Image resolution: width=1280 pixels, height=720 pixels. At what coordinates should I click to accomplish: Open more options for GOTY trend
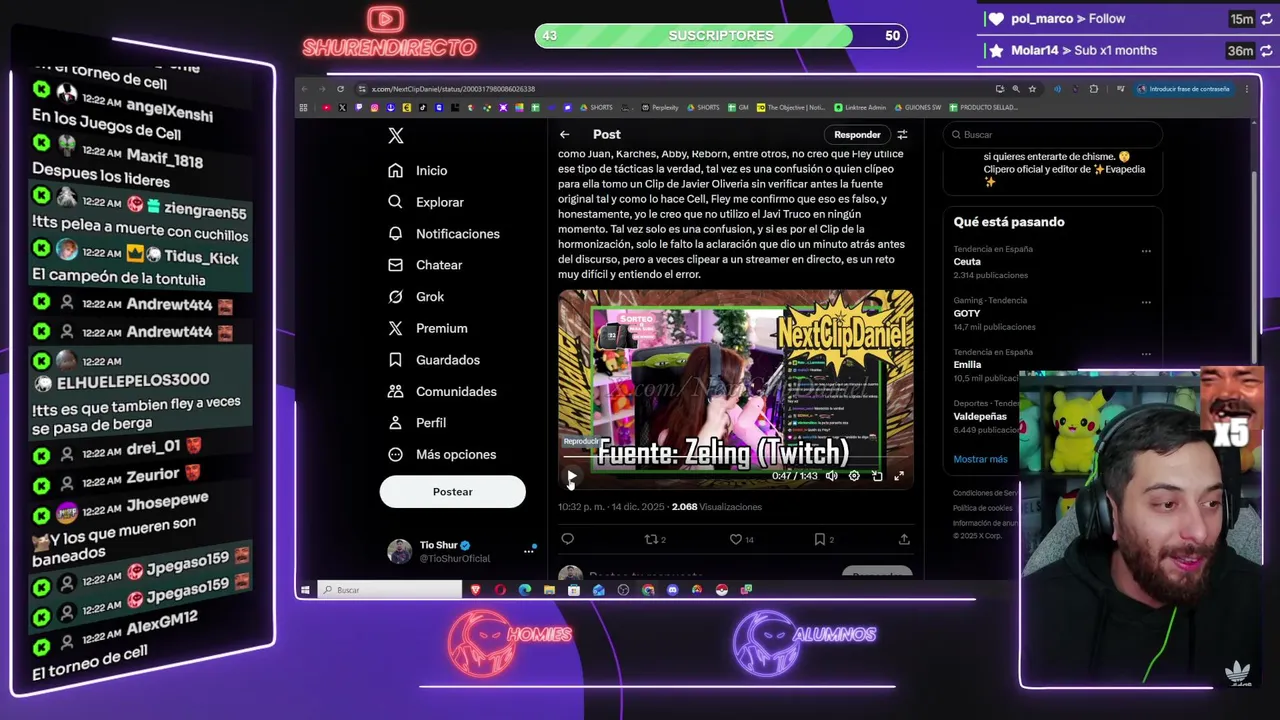pos(1146,302)
